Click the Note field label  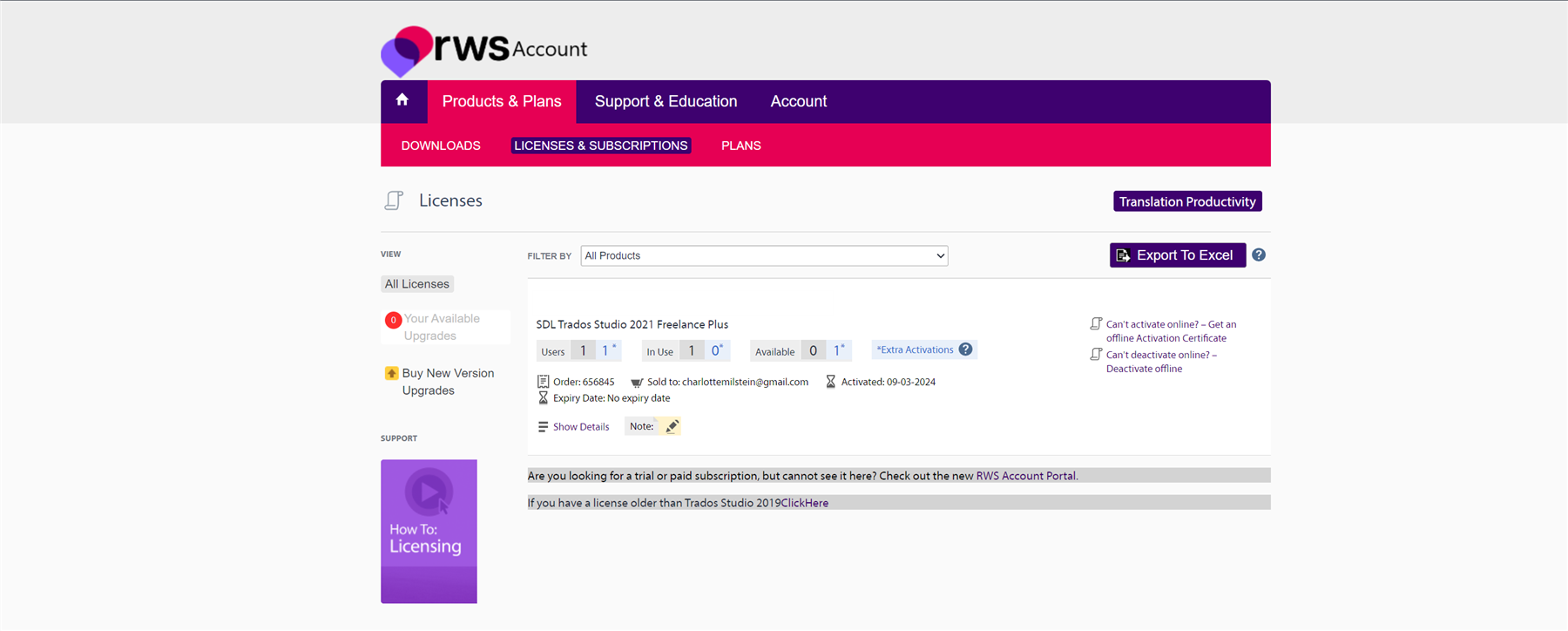[641, 426]
